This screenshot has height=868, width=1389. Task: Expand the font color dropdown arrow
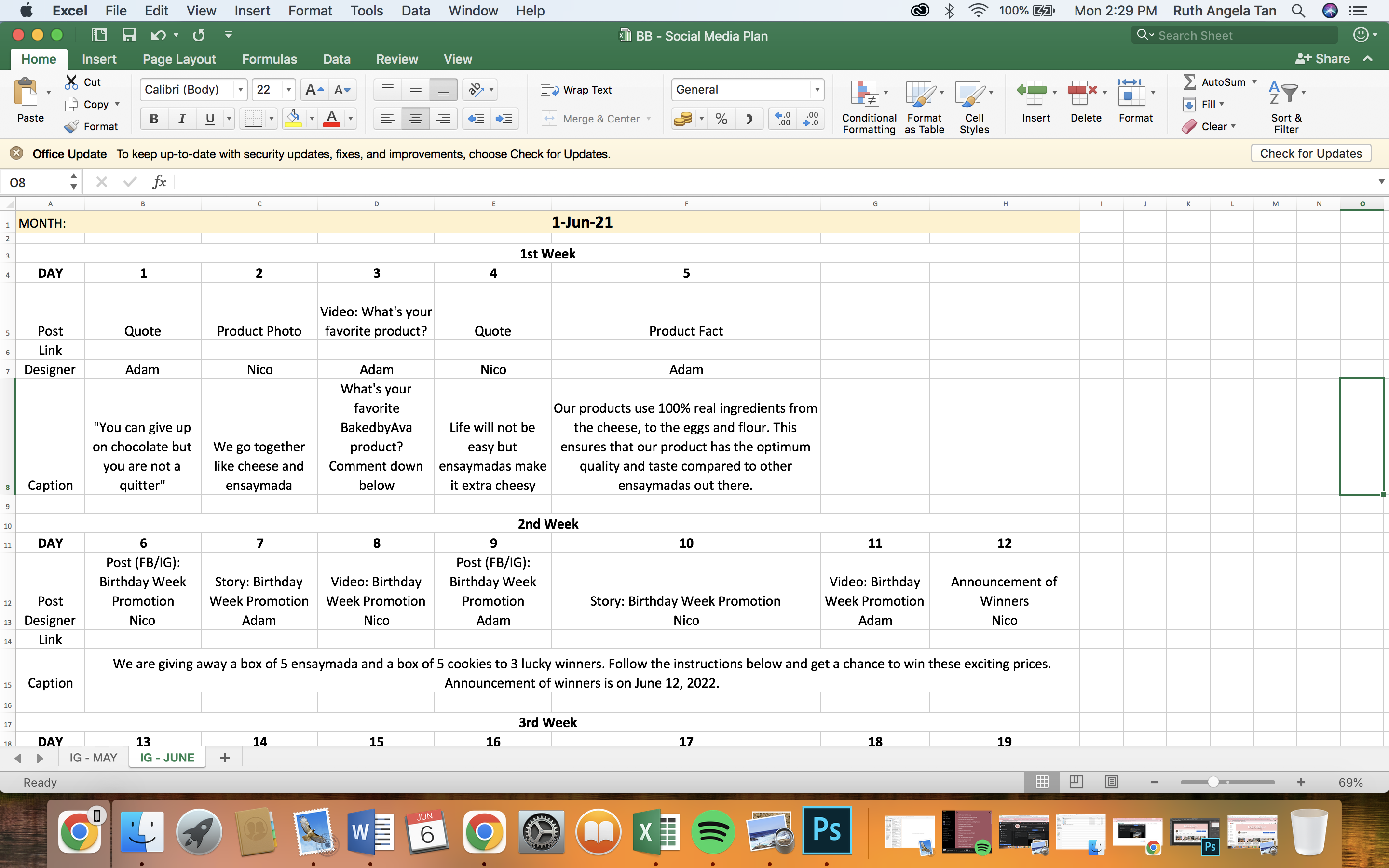pos(350,119)
